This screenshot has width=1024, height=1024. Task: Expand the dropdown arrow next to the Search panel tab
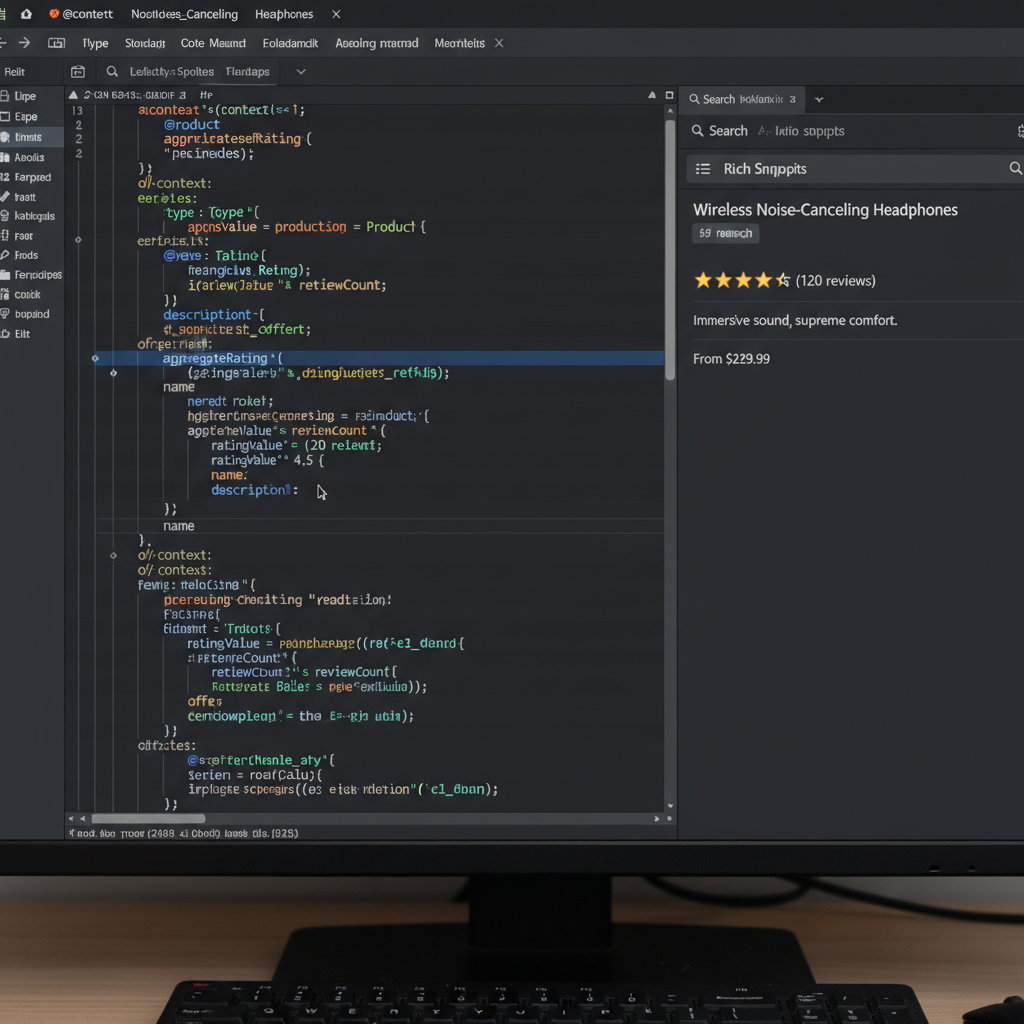pyautogui.click(x=818, y=99)
